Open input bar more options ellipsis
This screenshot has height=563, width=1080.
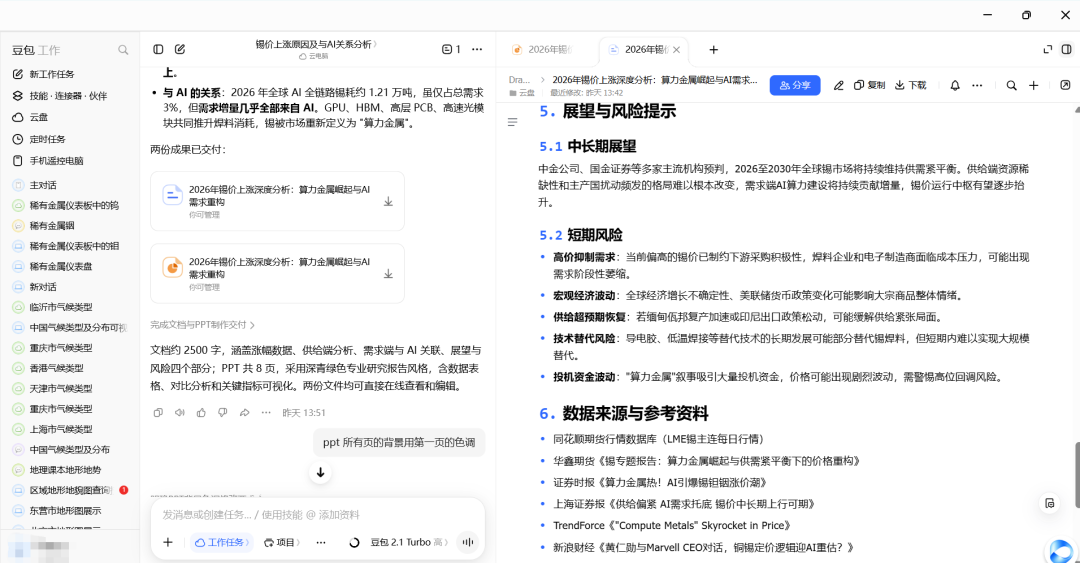[321, 542]
